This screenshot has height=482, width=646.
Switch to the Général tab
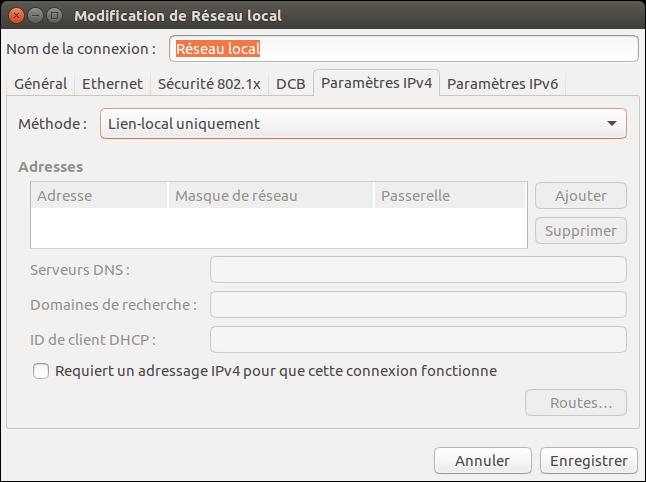tap(41, 84)
